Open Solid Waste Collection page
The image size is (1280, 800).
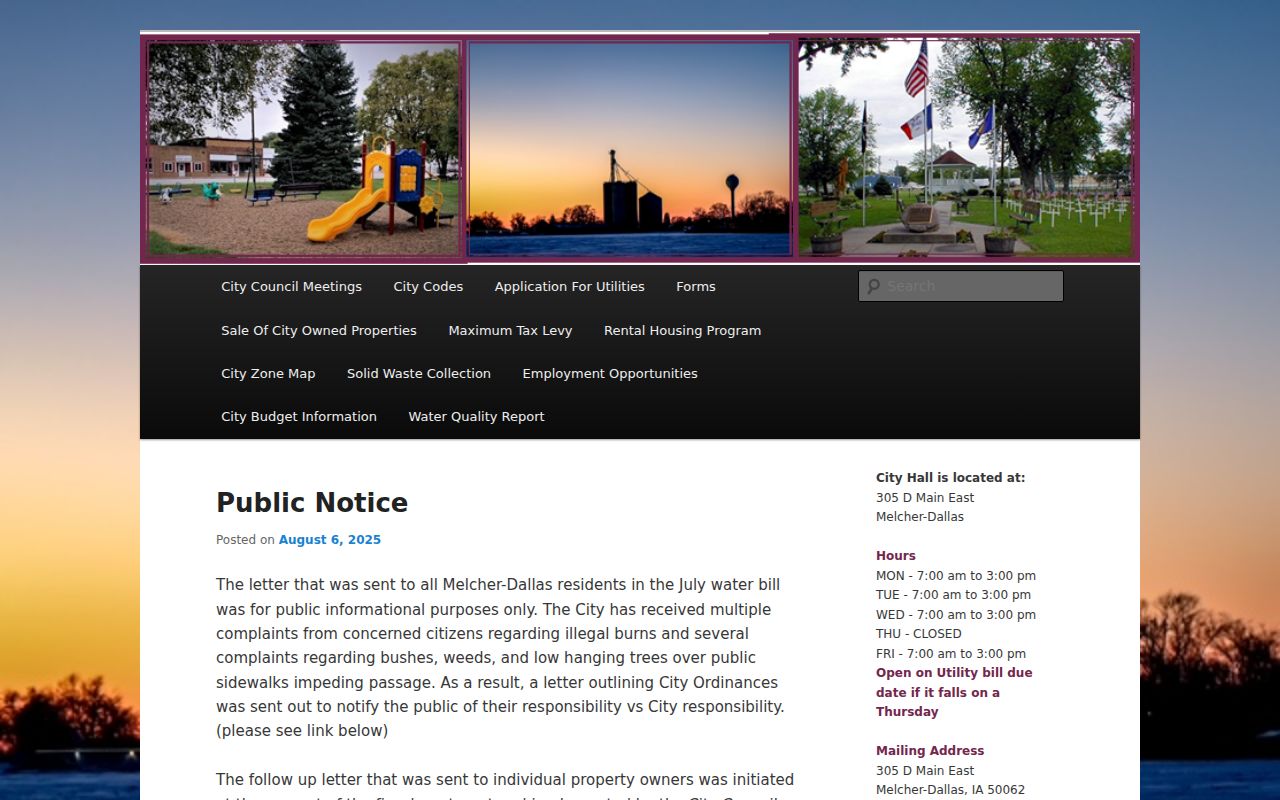(x=419, y=373)
